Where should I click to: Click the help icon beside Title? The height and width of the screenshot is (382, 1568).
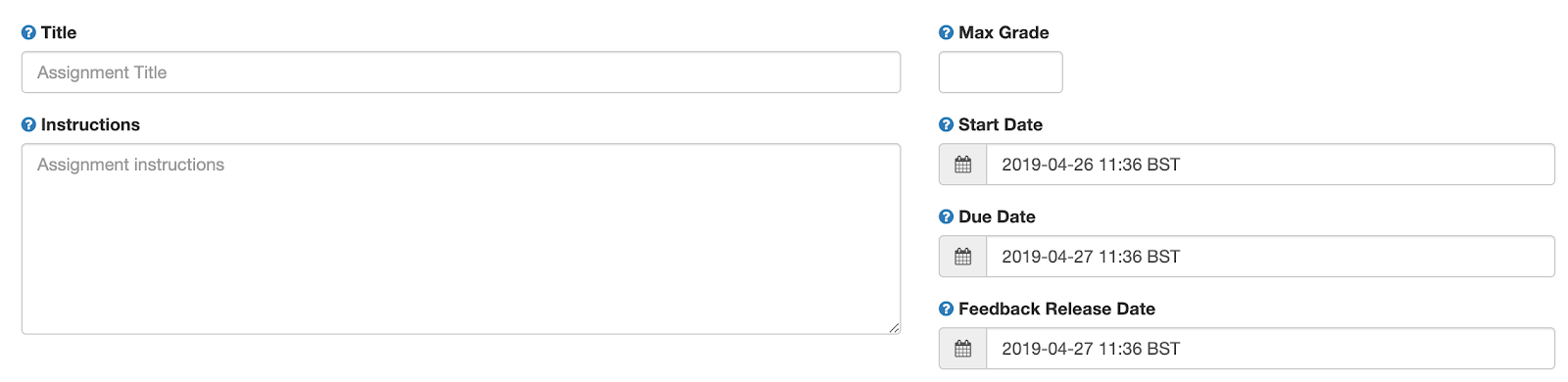[28, 32]
